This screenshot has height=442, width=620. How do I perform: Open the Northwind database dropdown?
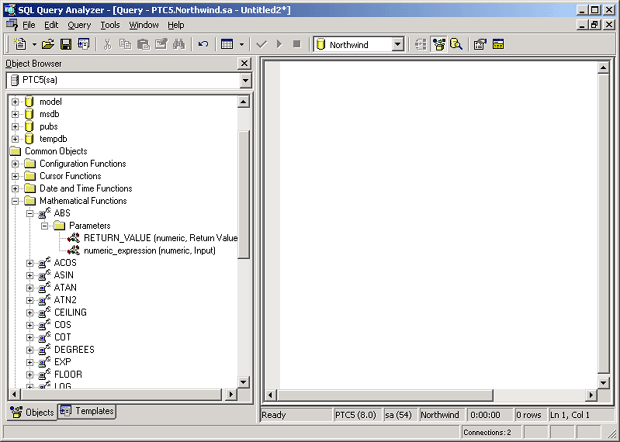pyautogui.click(x=397, y=44)
